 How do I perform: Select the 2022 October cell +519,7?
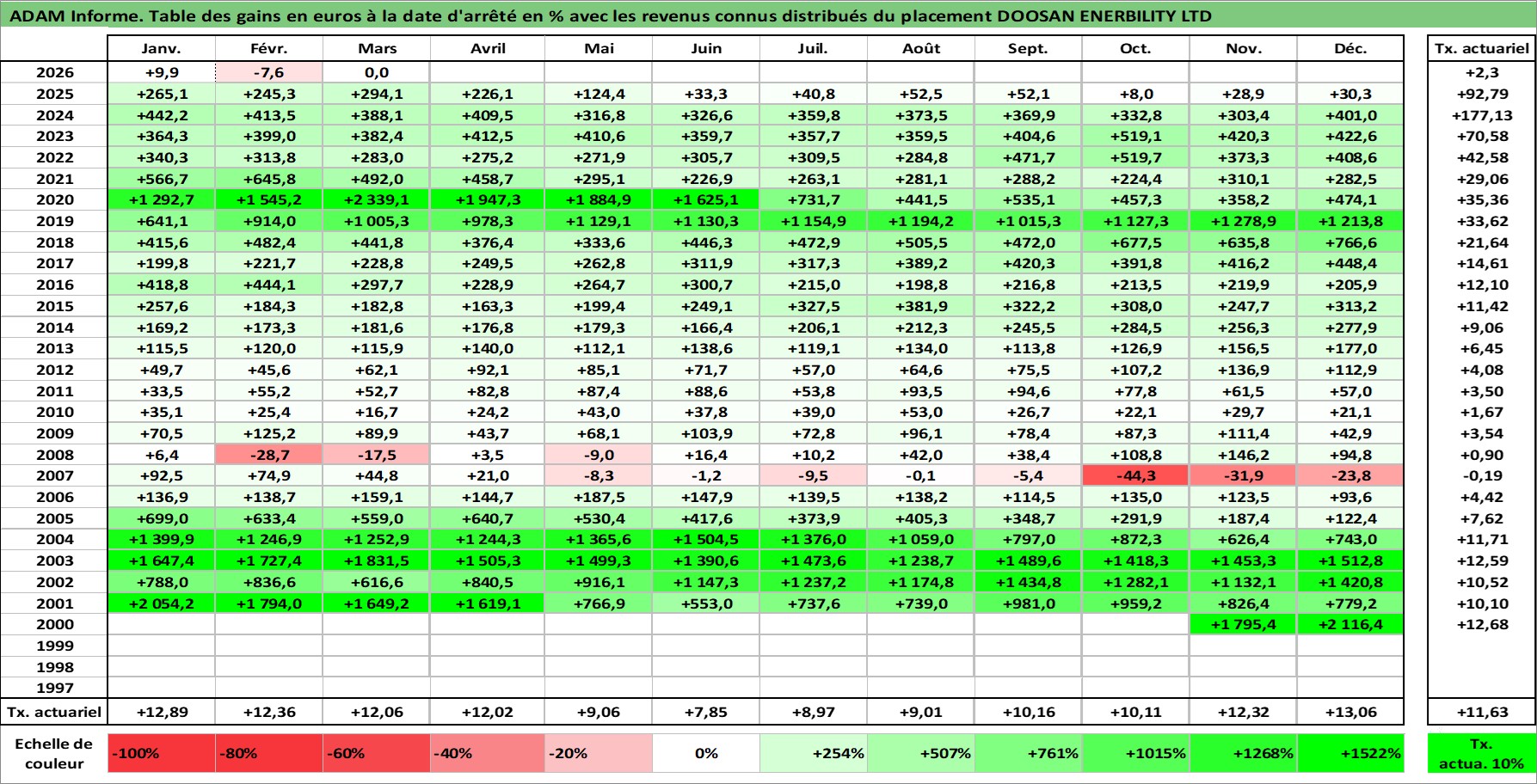1136,157
